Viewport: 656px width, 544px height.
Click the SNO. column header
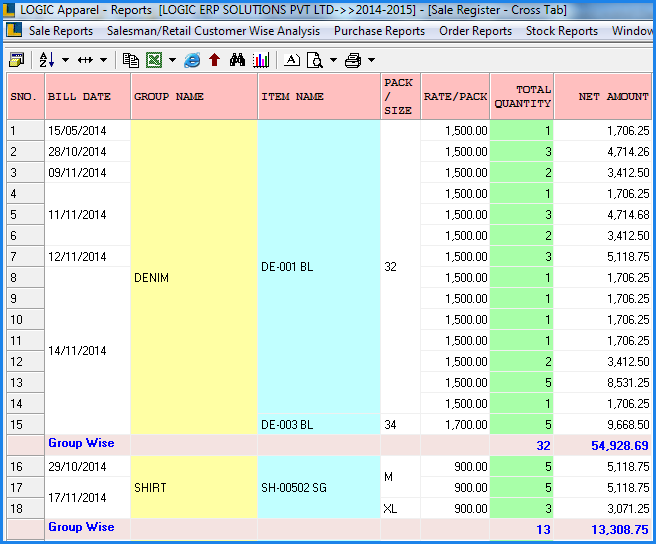pyautogui.click(x=26, y=97)
